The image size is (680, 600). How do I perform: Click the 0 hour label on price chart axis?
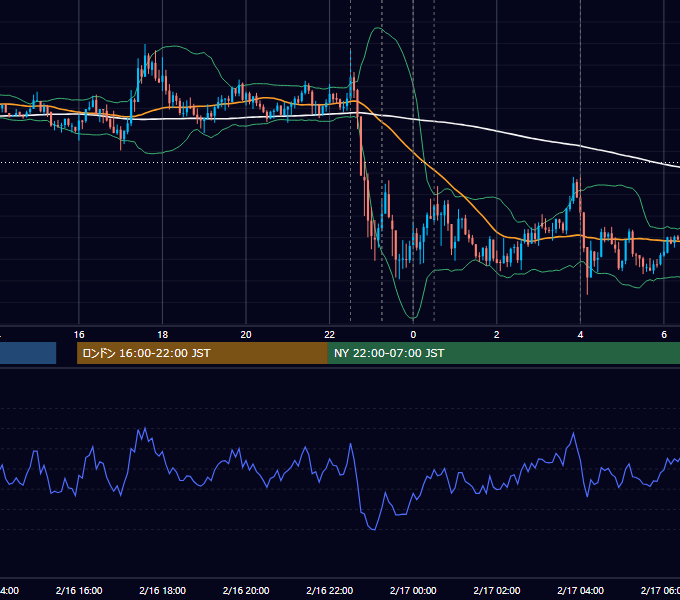click(413, 335)
